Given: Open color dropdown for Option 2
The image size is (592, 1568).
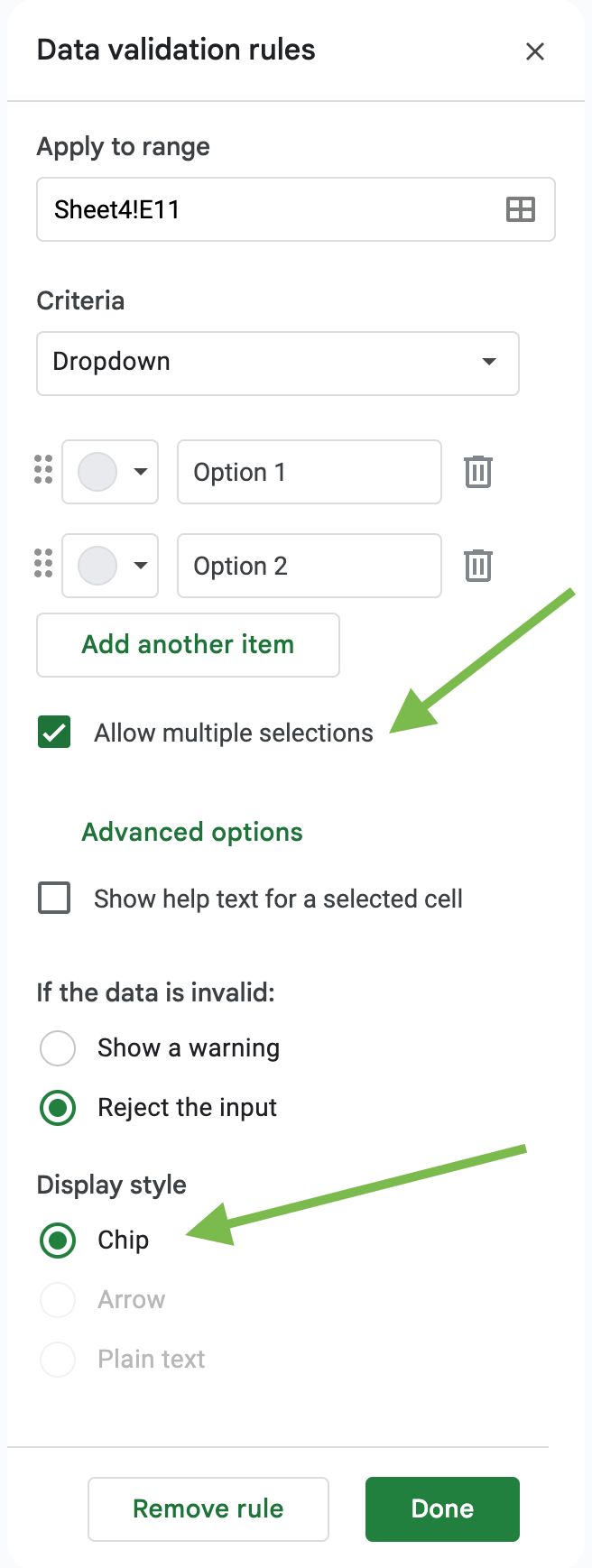Looking at the screenshot, I should click(110, 565).
